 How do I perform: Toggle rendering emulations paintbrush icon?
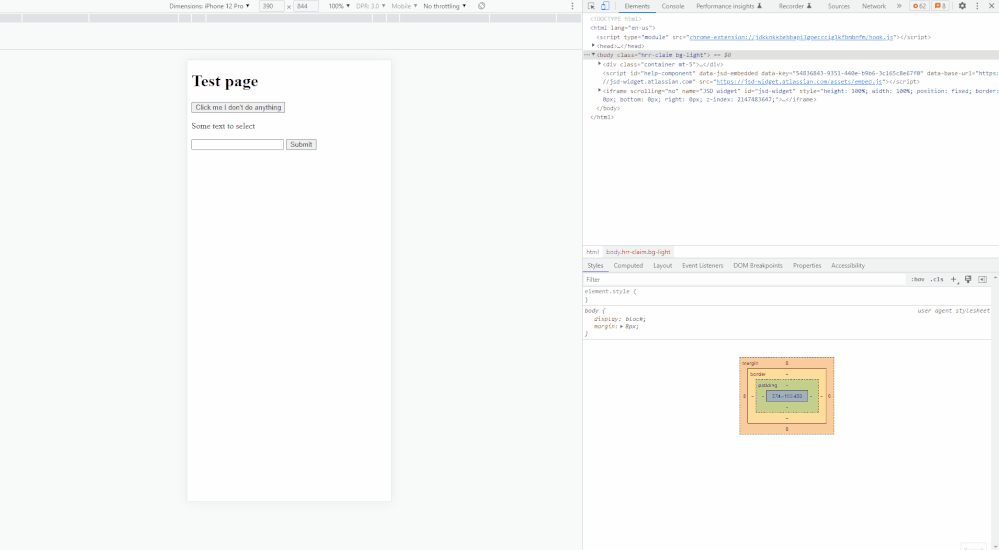[x=968, y=279]
